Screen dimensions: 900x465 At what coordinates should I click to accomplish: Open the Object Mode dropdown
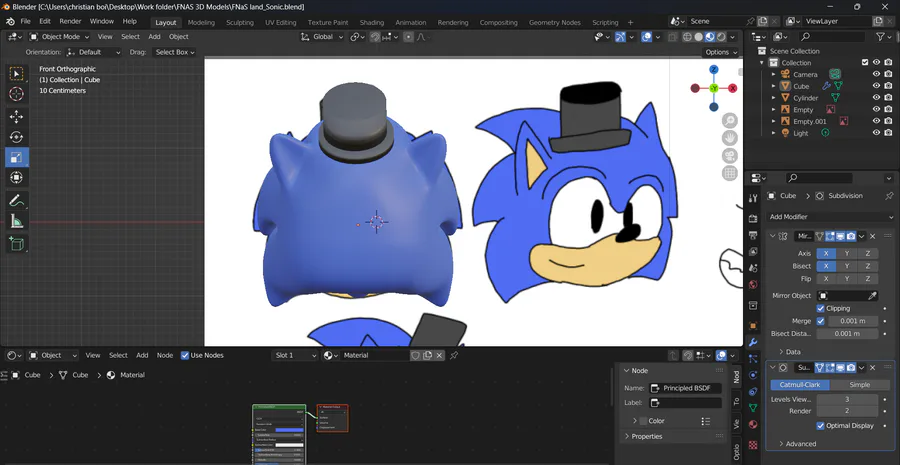point(60,37)
